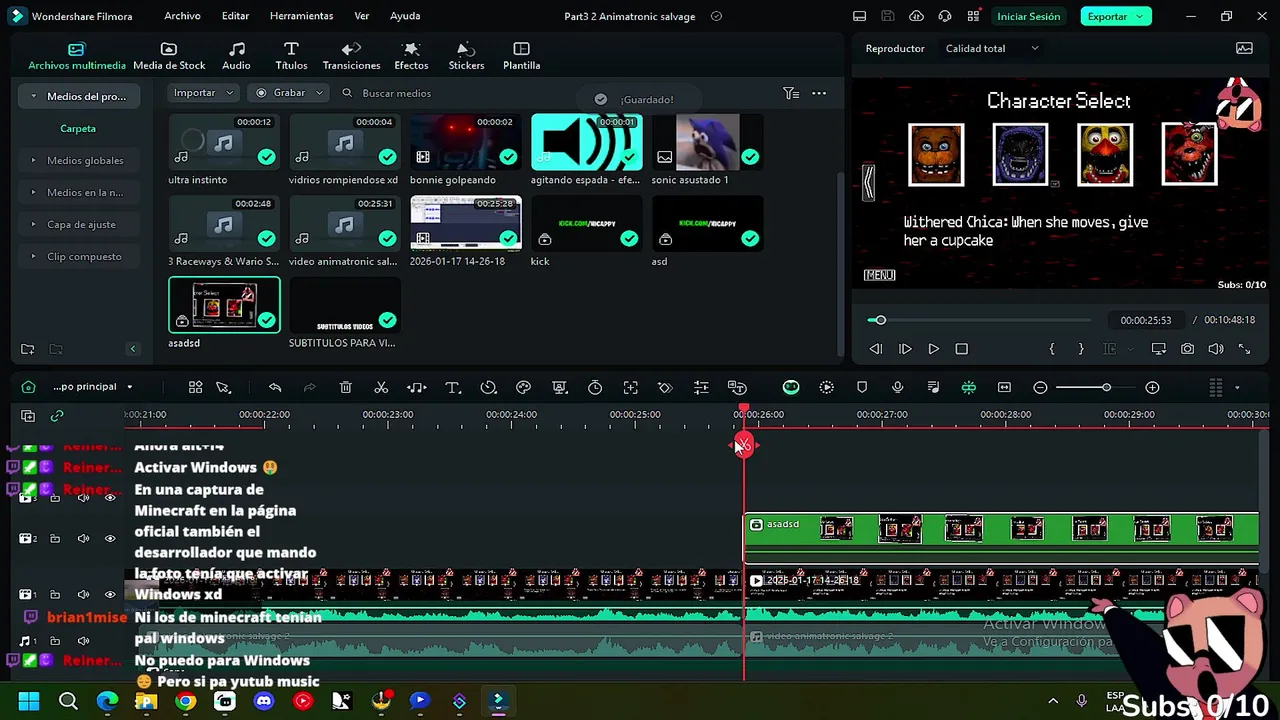Open the color palette tool
This screenshot has width=1280, height=720.
(523, 387)
